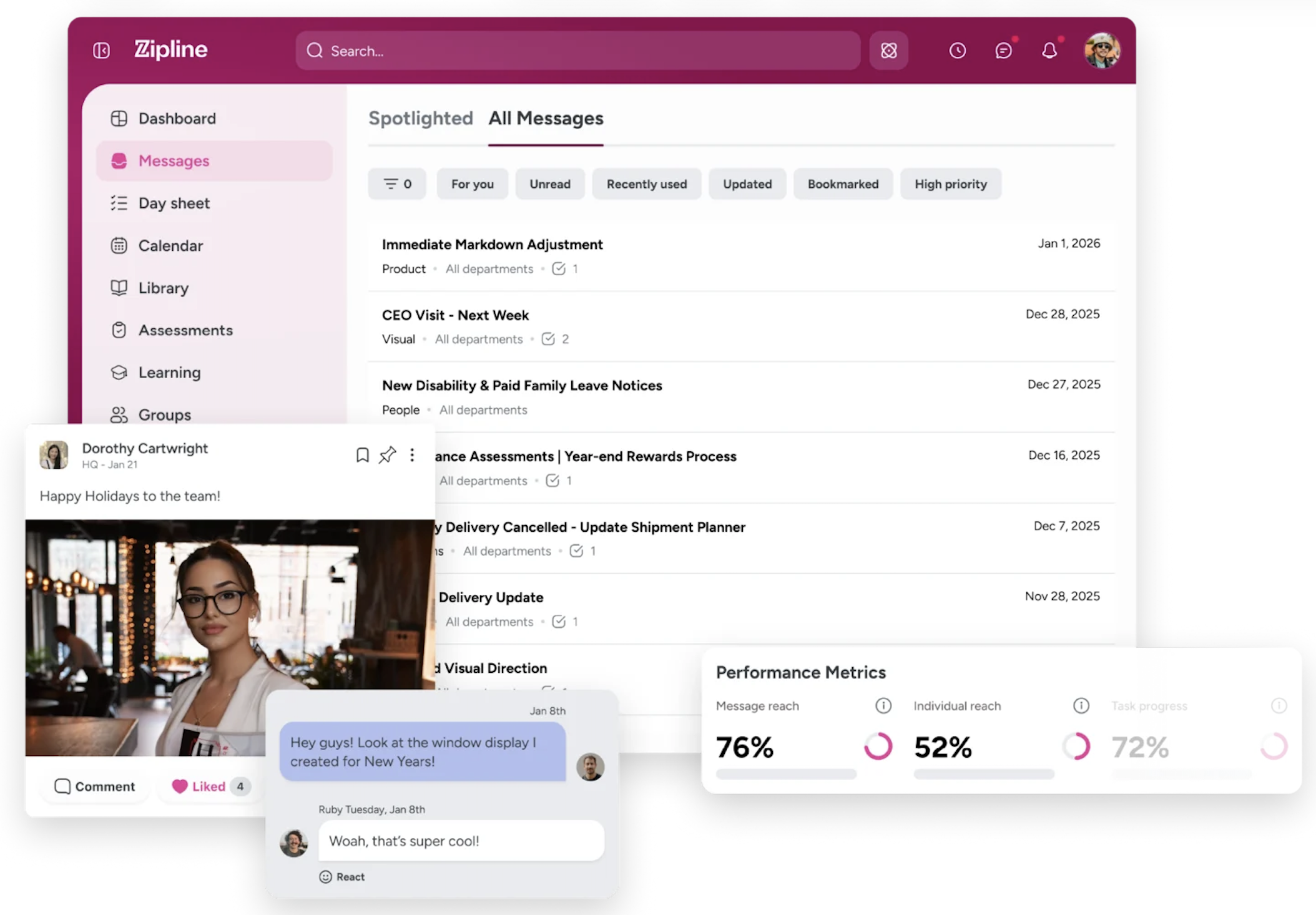Switch to the Spotlighted tab

[x=420, y=119]
